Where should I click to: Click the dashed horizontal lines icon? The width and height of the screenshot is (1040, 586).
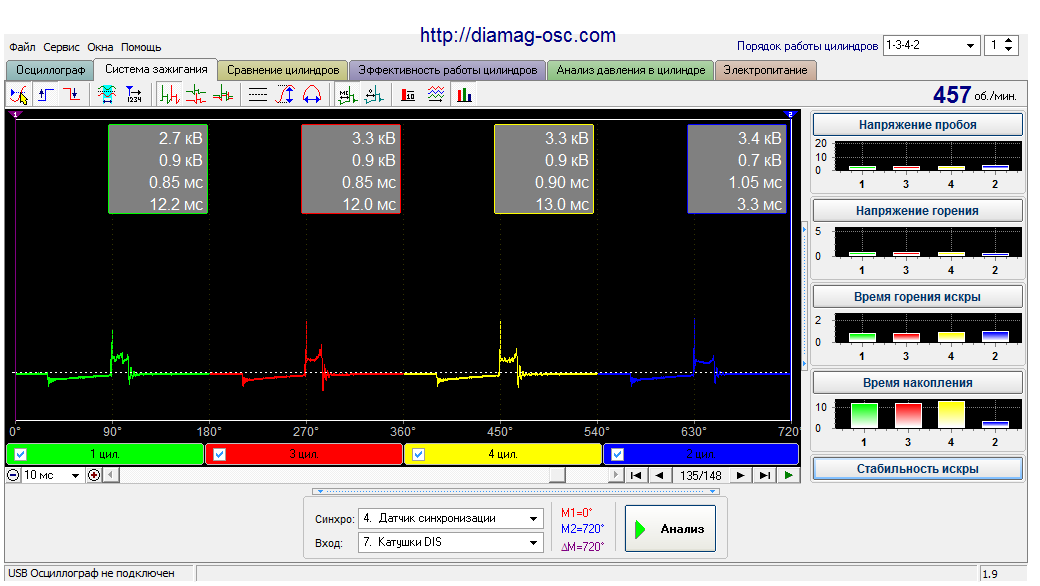coord(257,95)
